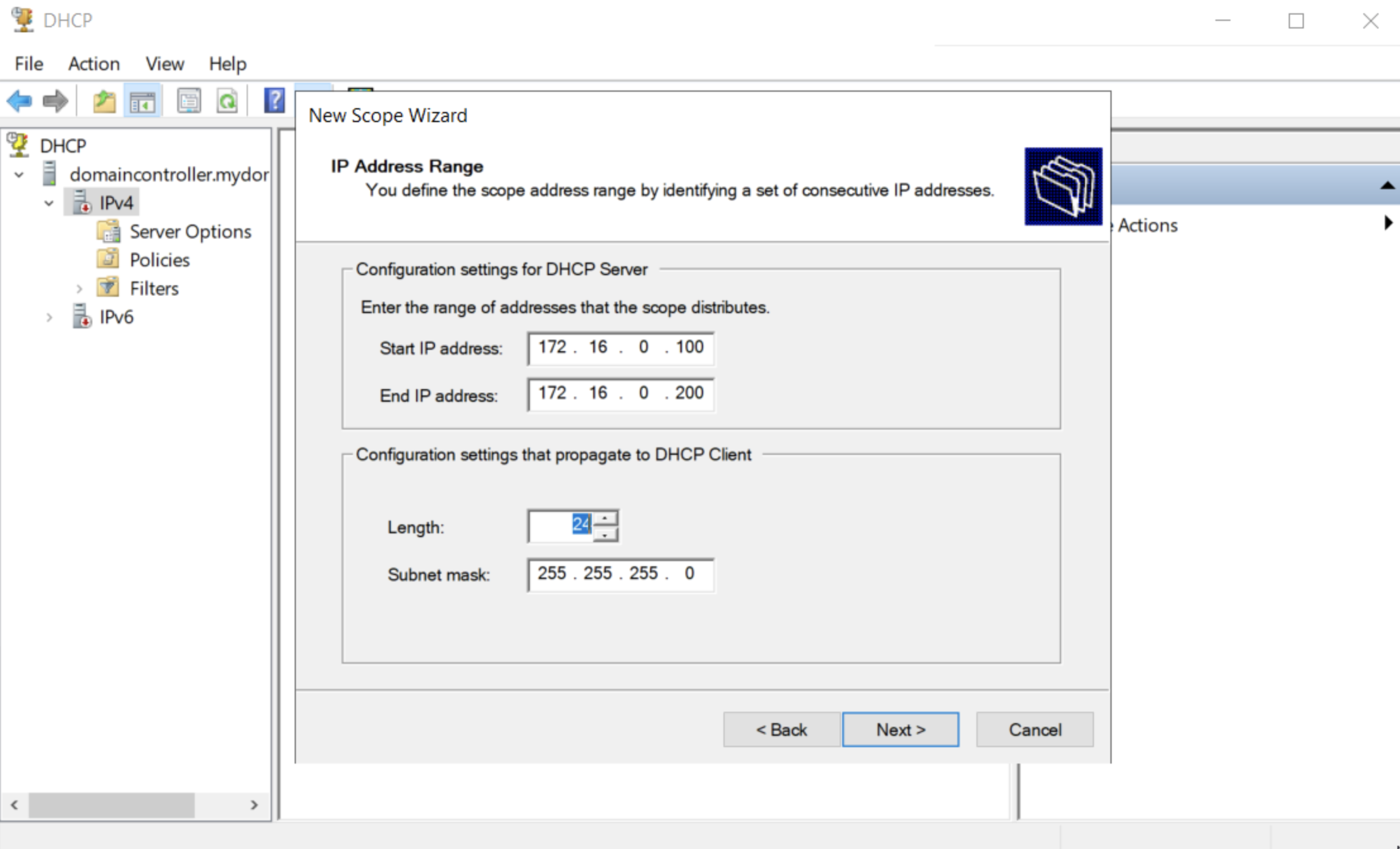This screenshot has height=849, width=1400.
Task: Open the Up one level folder icon
Action: [x=104, y=101]
